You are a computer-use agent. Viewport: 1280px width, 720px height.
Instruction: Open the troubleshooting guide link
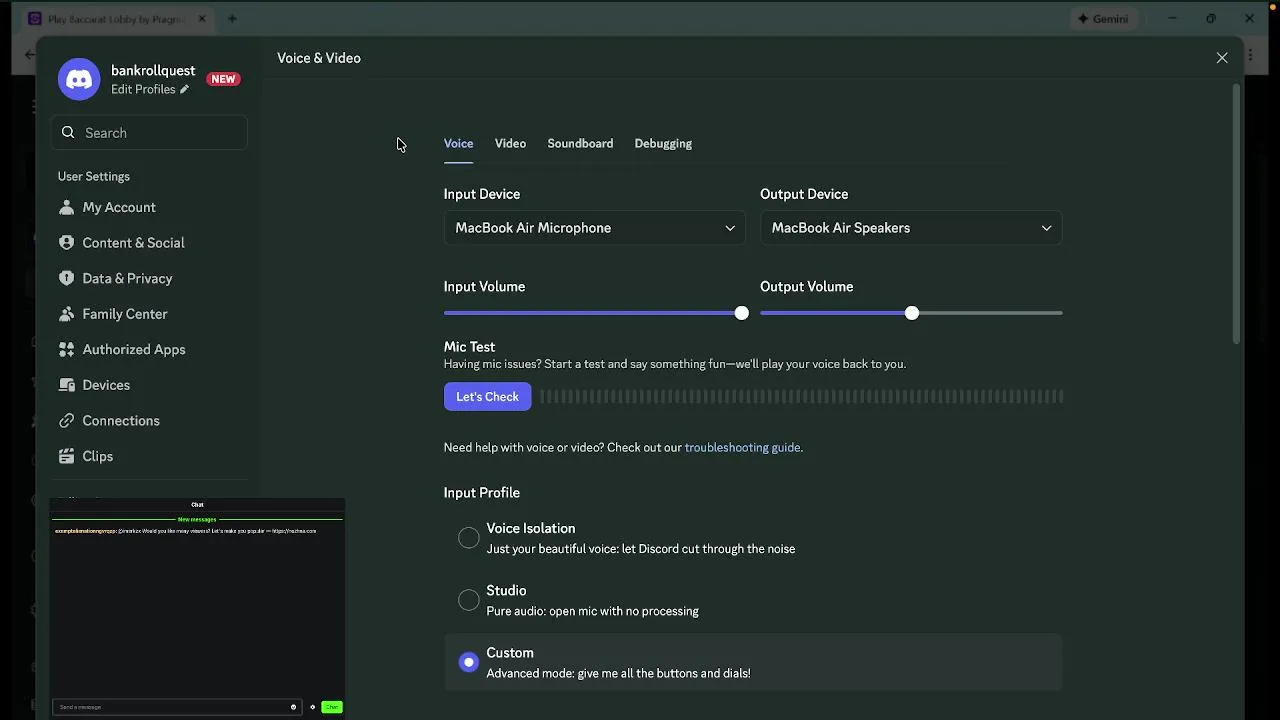click(742, 448)
